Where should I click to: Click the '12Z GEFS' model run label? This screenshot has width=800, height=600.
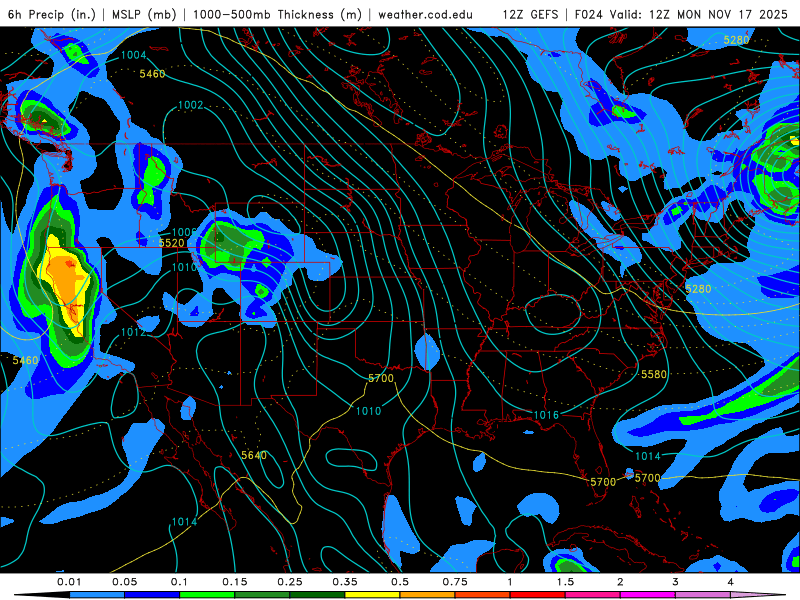530,14
